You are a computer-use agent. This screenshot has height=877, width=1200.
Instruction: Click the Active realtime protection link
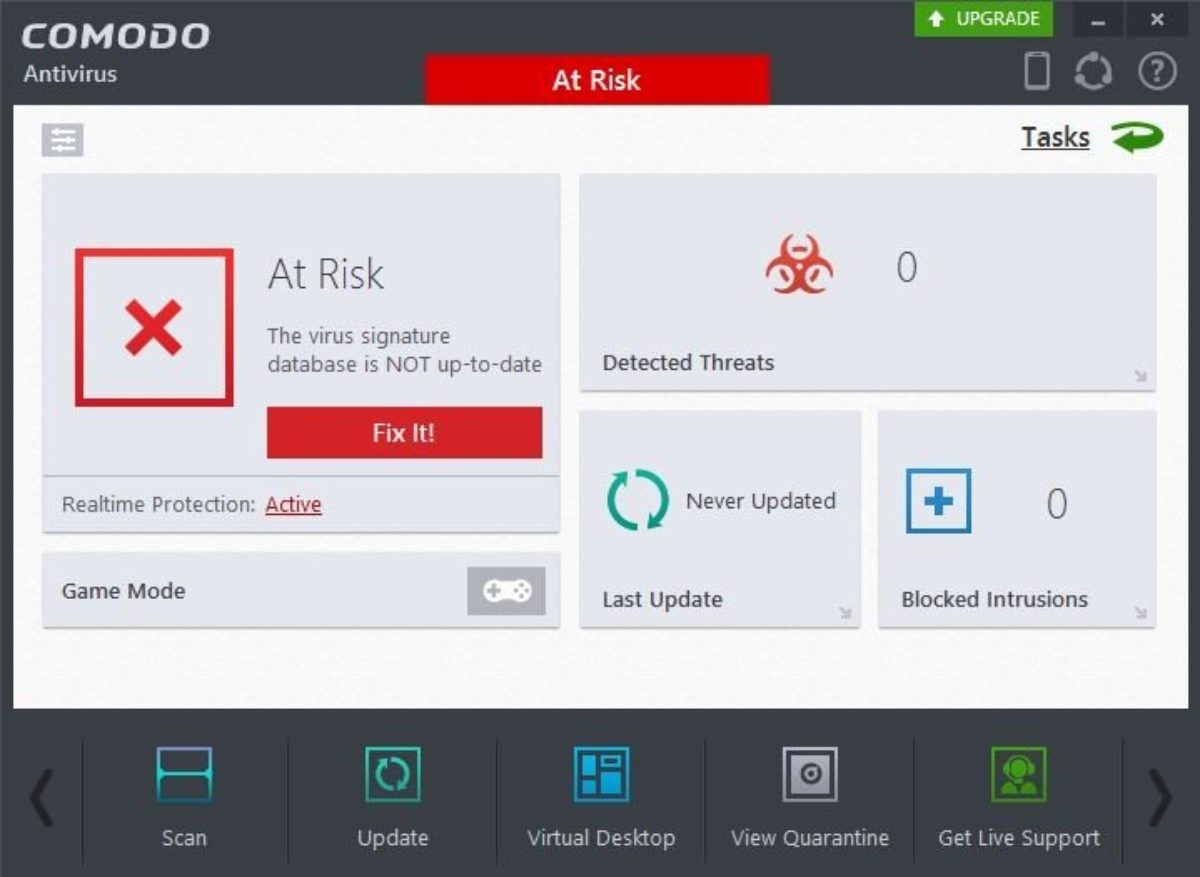(x=292, y=505)
